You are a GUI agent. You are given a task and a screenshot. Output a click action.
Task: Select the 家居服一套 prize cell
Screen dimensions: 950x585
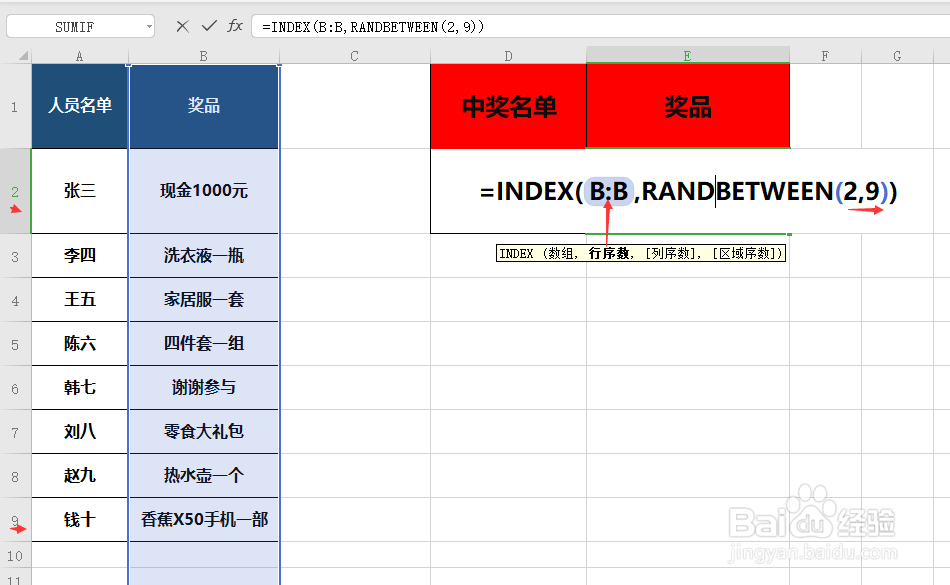(x=204, y=300)
